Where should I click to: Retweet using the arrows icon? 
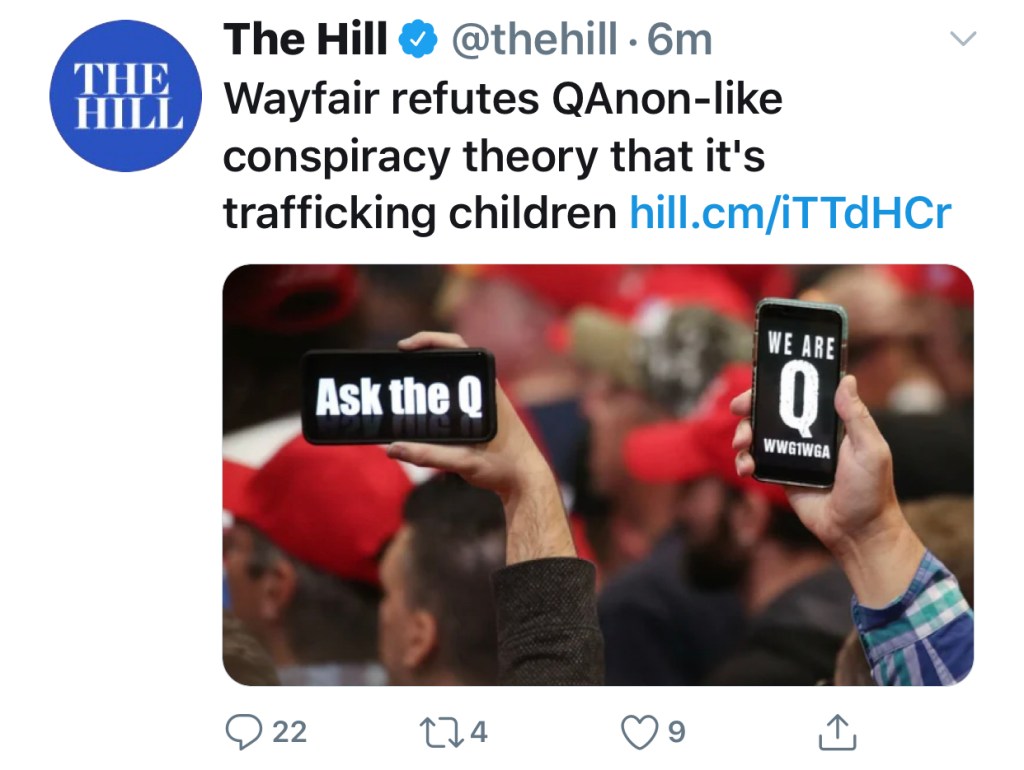(x=440, y=731)
